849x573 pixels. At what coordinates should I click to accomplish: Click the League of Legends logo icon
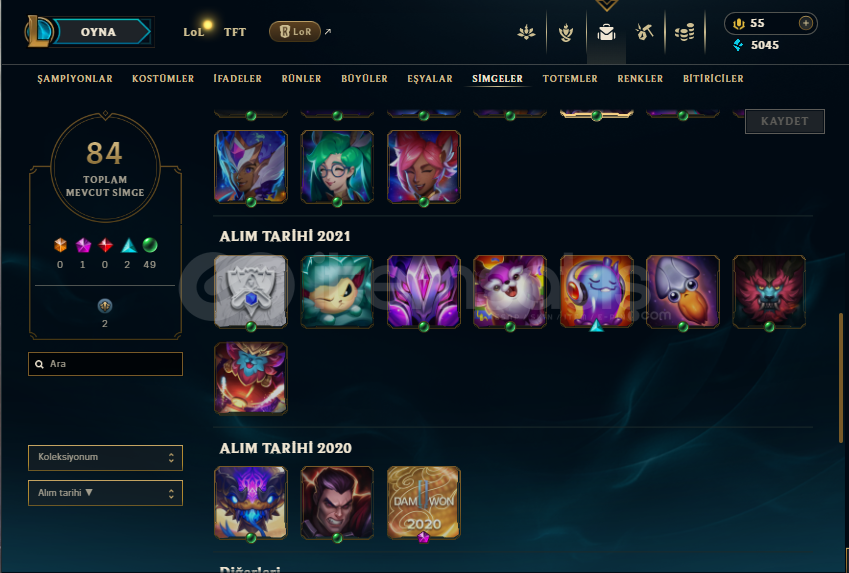pos(38,31)
